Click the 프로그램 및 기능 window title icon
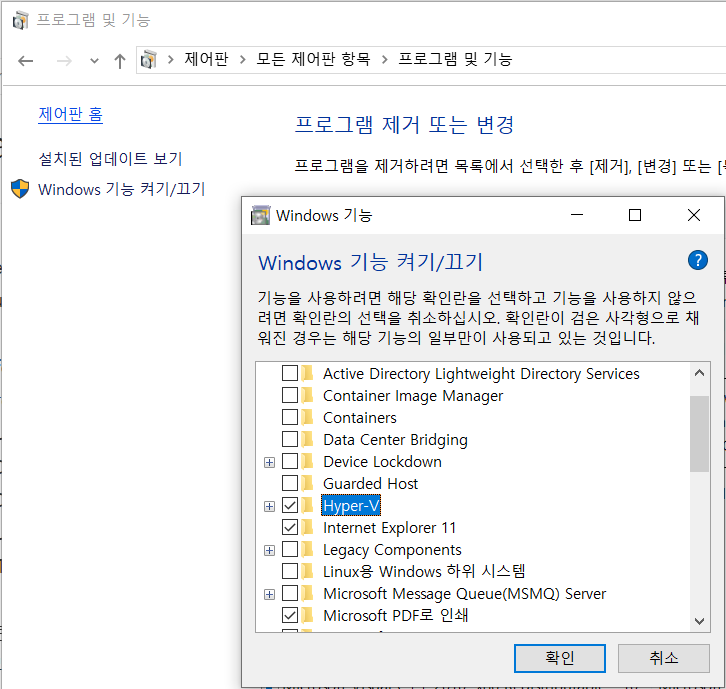726x689 pixels. click(x=20, y=20)
